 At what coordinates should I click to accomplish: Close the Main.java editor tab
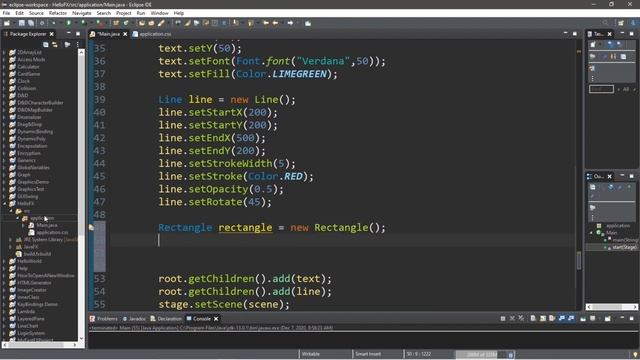[125, 34]
